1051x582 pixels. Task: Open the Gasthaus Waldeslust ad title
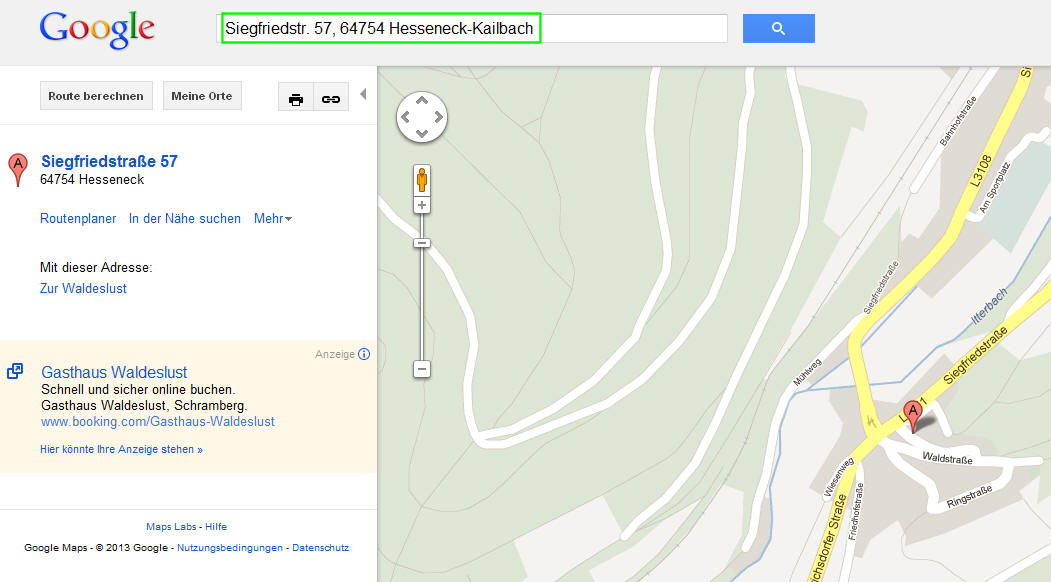pyautogui.click(x=114, y=372)
